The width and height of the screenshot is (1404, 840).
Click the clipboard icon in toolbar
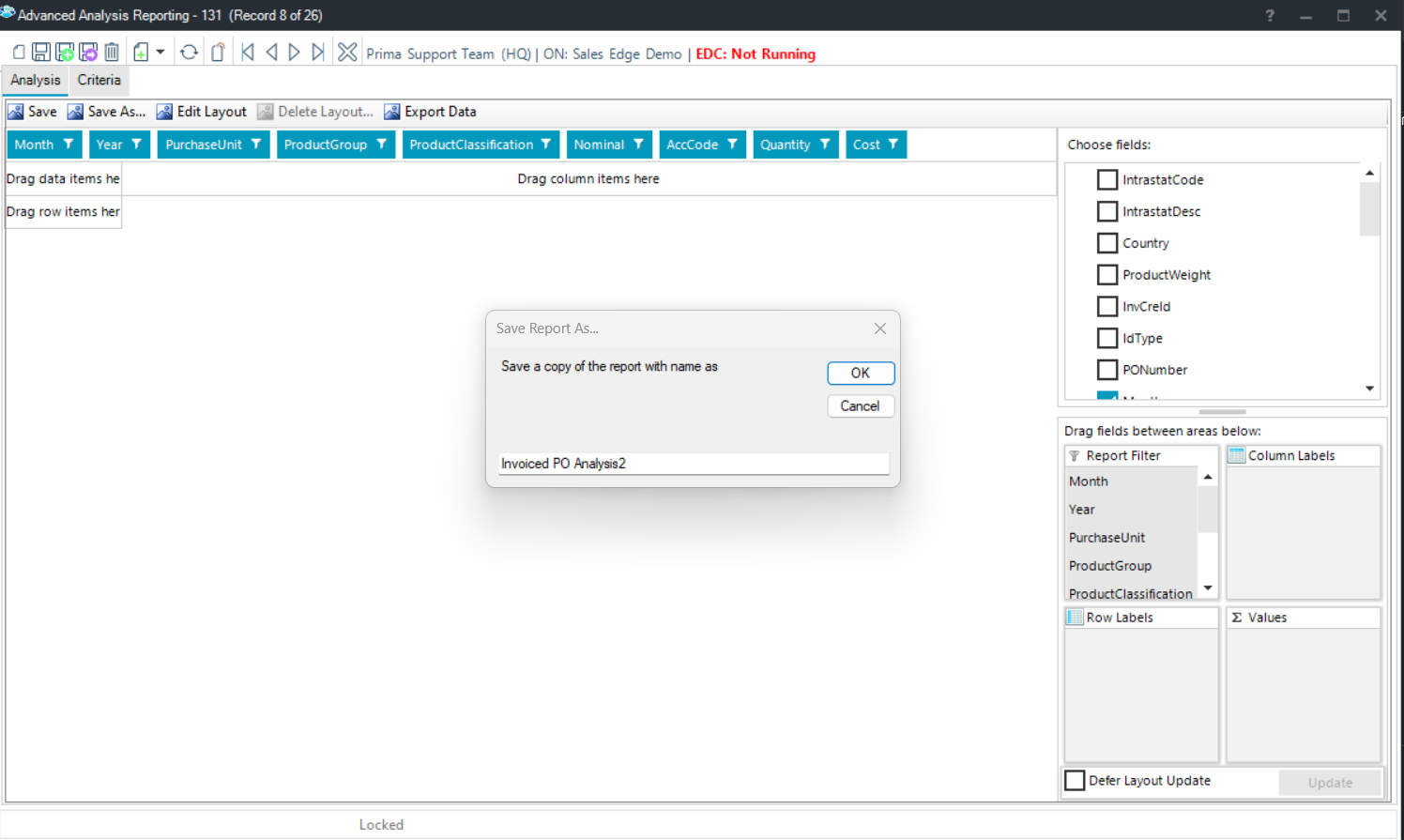218,53
